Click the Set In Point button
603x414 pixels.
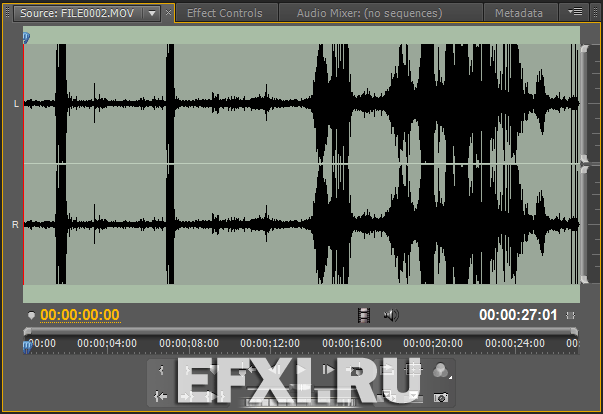coord(161,370)
